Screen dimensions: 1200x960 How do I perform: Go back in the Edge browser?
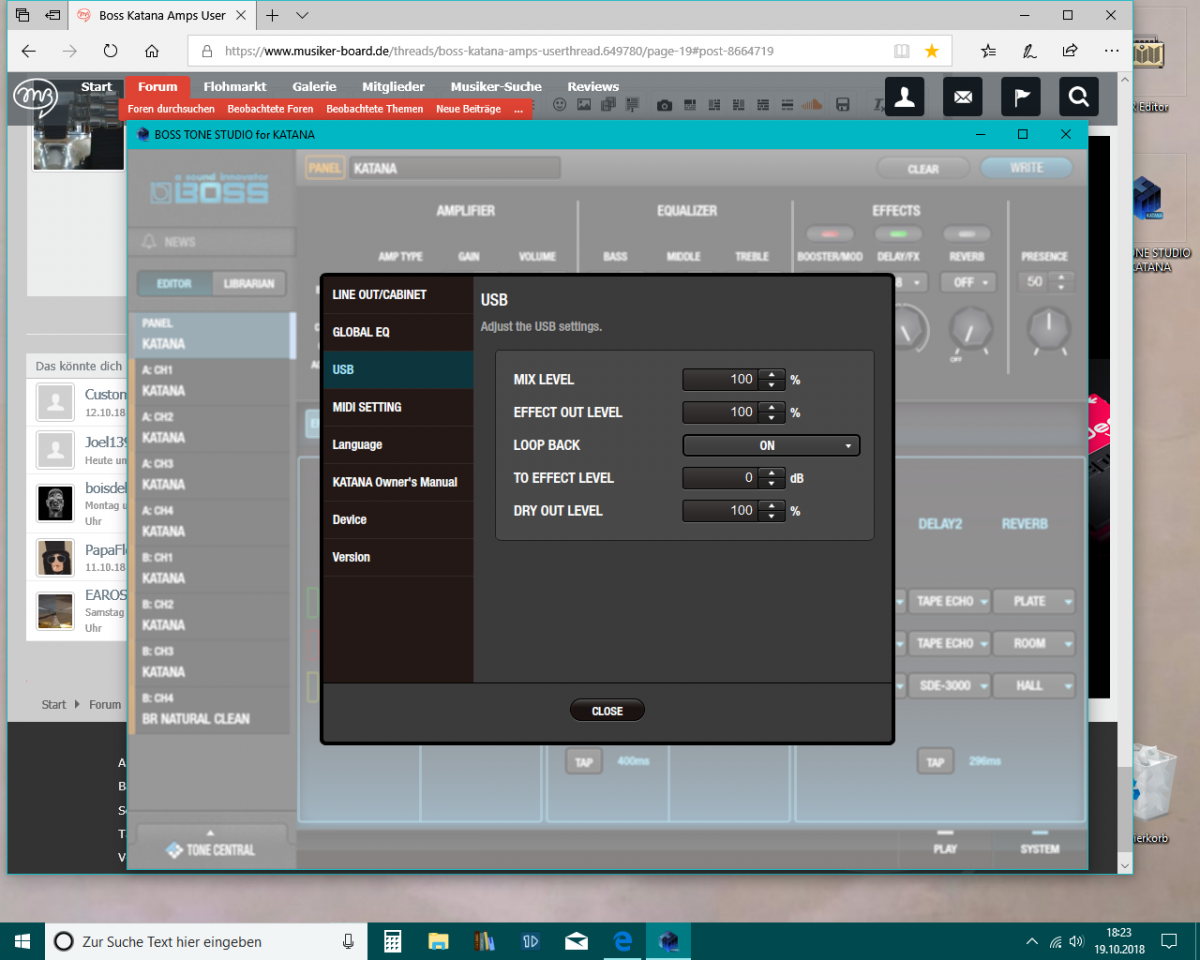(x=28, y=51)
